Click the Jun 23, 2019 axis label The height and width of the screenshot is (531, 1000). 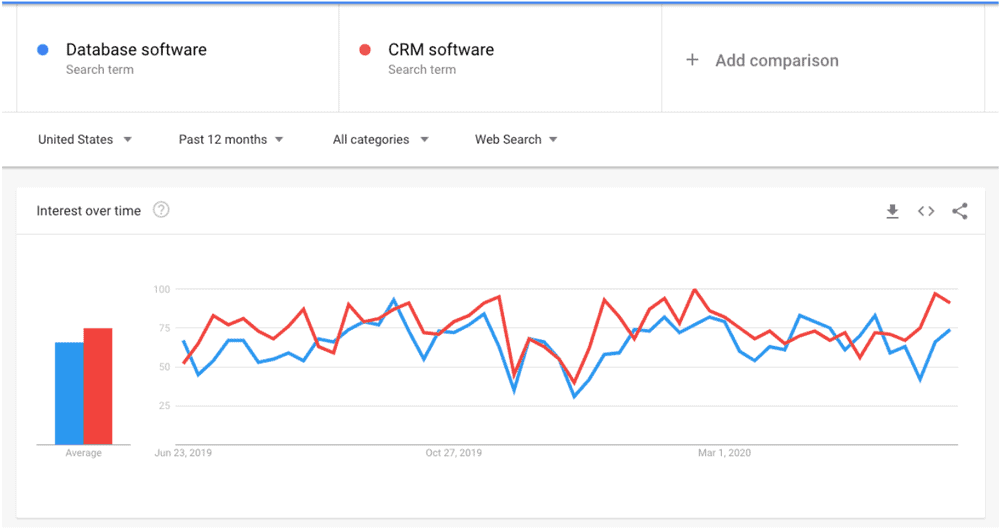(x=183, y=453)
